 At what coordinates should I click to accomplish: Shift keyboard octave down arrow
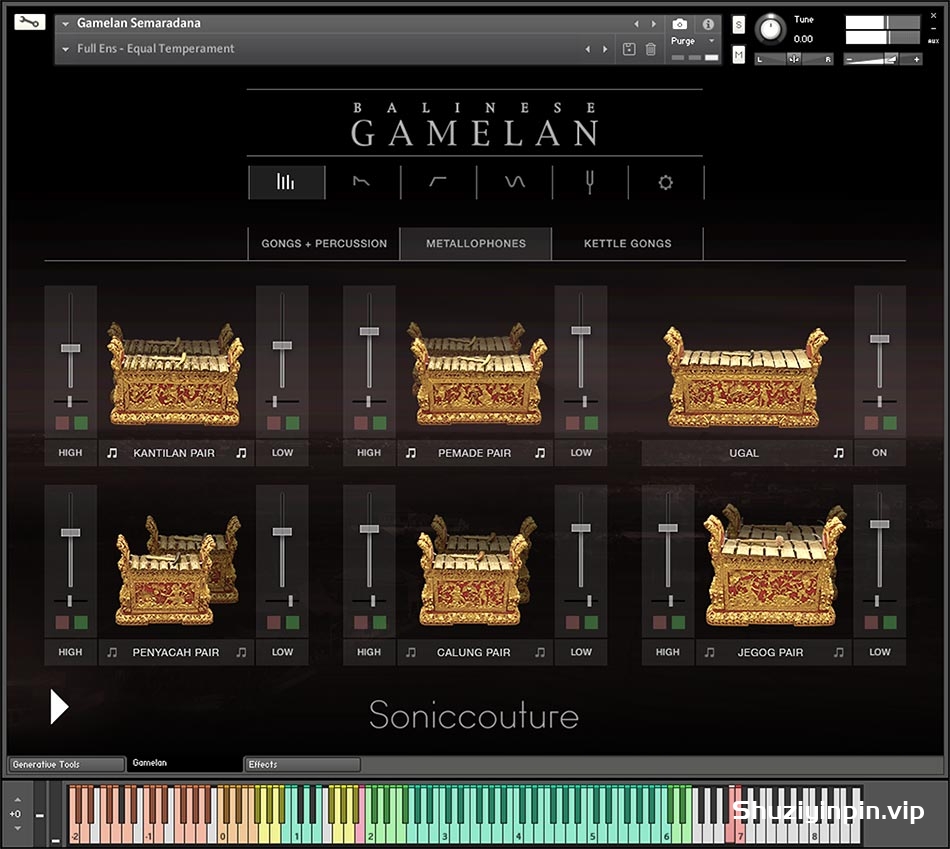pyautogui.click(x=17, y=828)
